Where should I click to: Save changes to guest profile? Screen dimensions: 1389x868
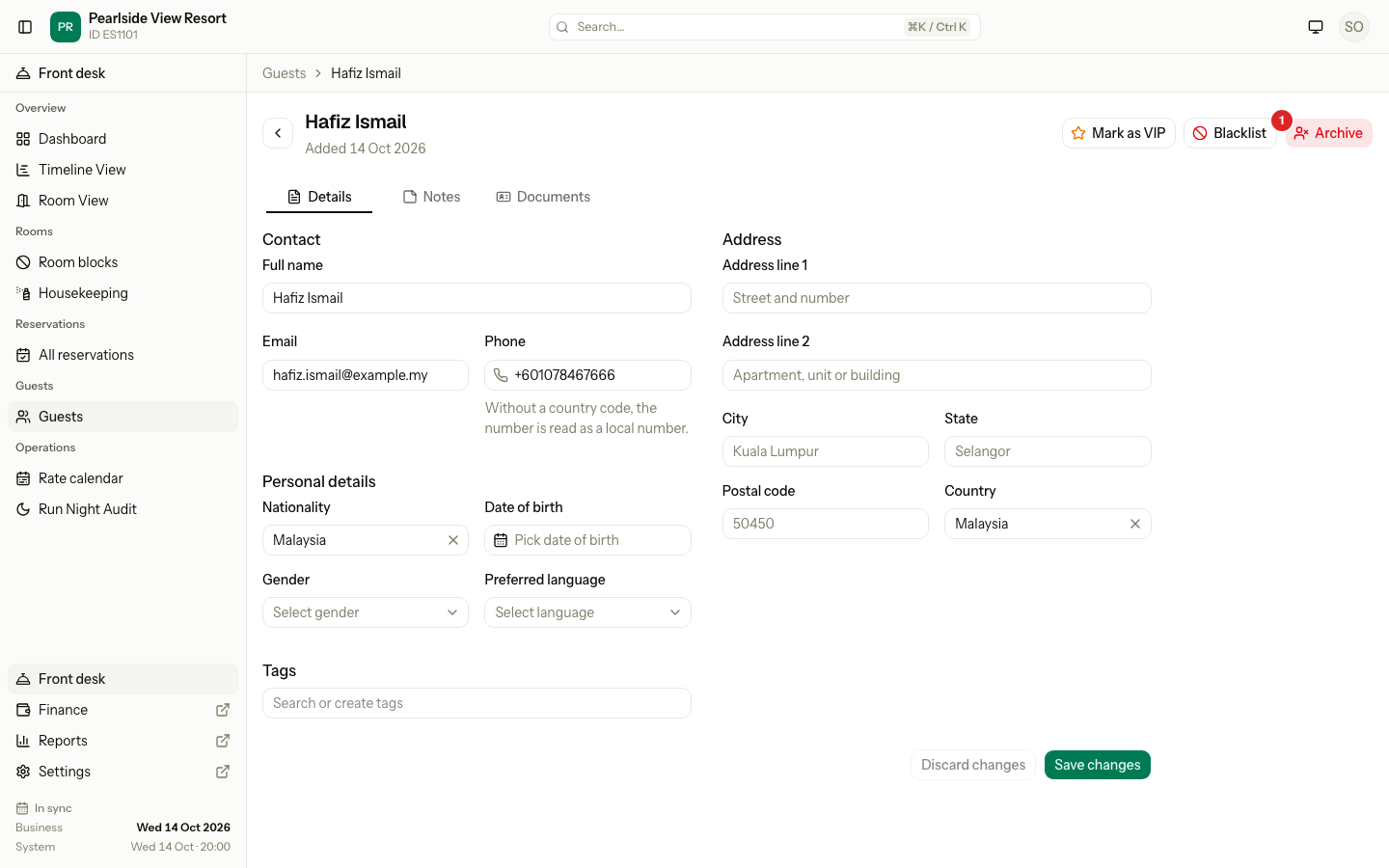pos(1097,765)
